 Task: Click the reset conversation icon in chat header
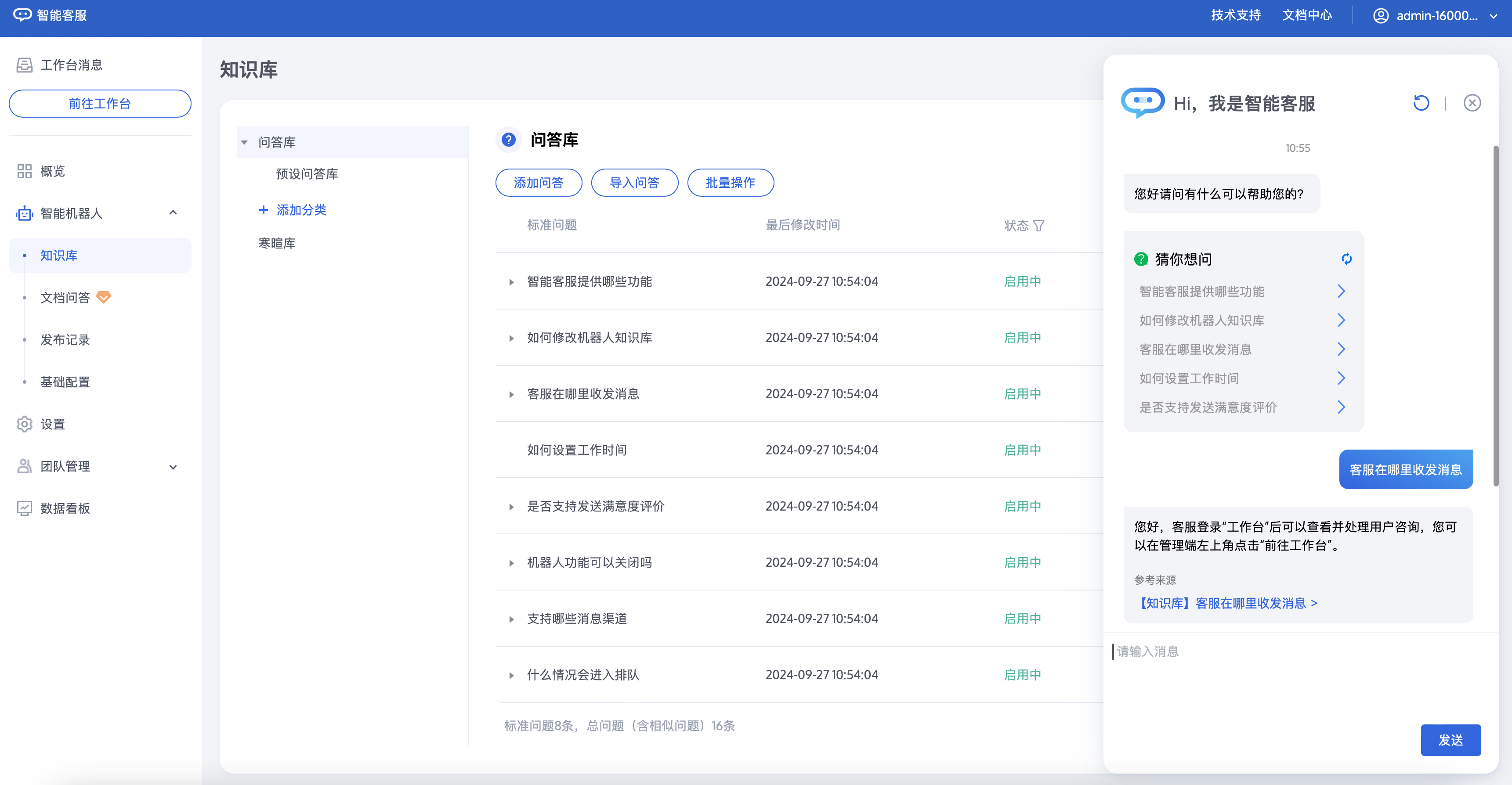point(1421,103)
